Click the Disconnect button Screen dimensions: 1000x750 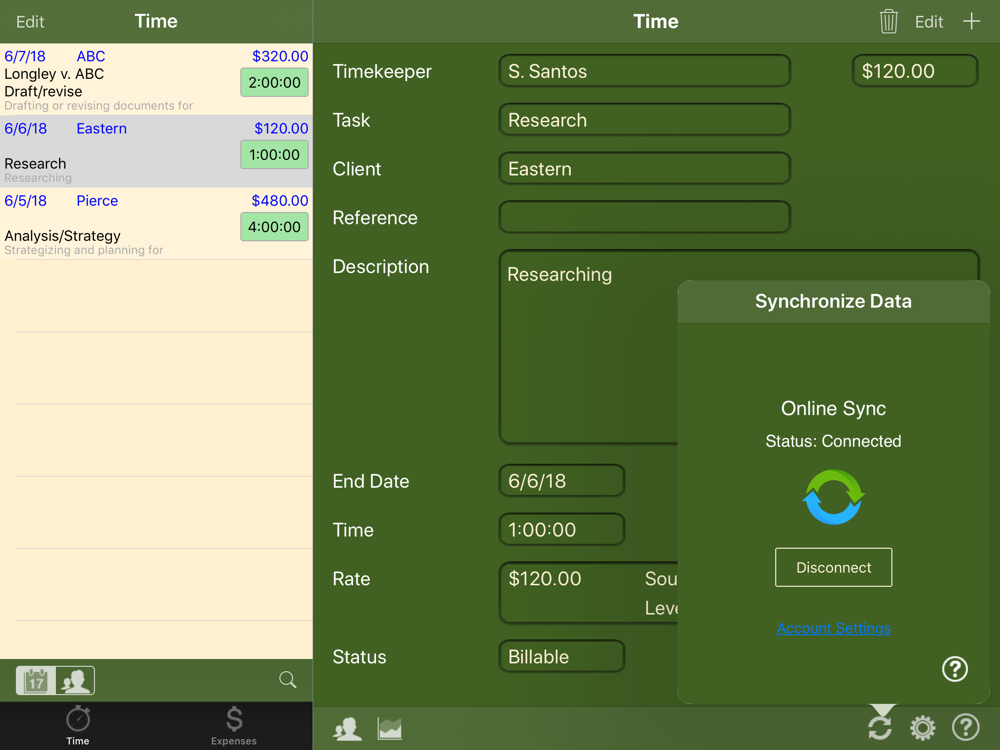tap(834, 568)
